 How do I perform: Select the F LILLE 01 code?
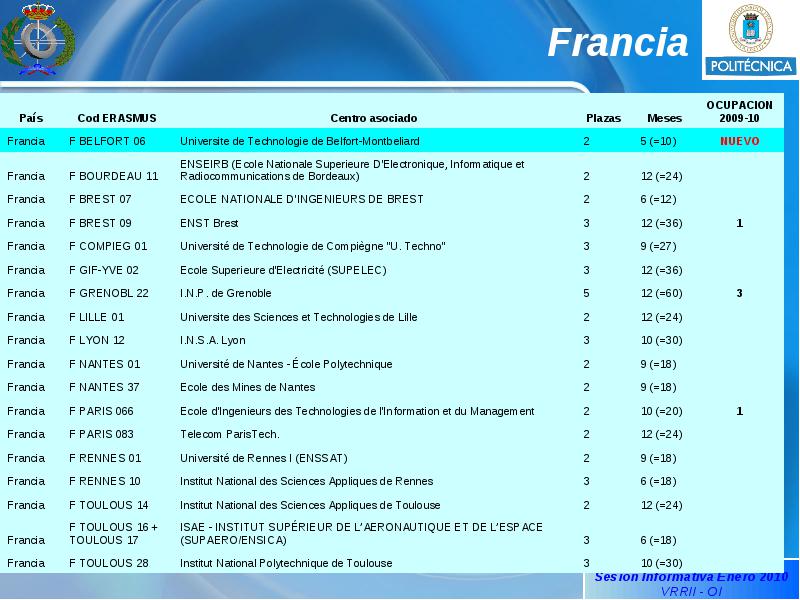coord(96,317)
